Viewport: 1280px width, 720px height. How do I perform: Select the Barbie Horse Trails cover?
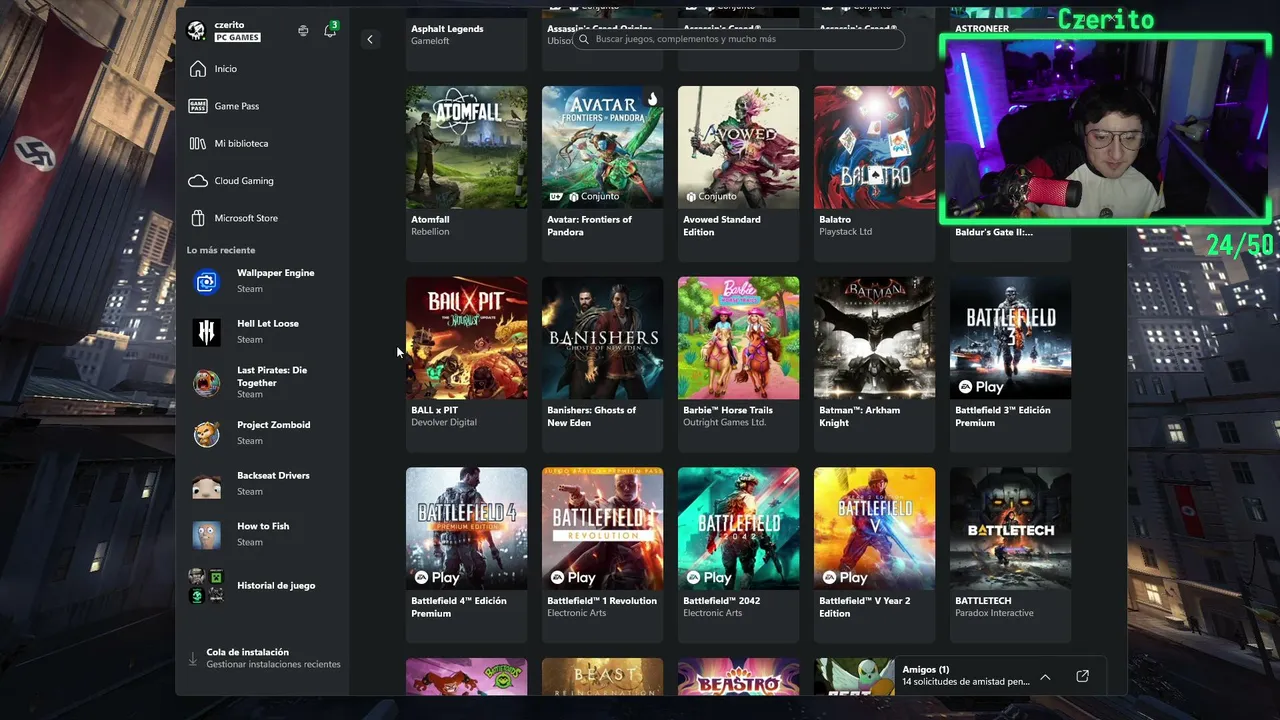[x=738, y=338]
